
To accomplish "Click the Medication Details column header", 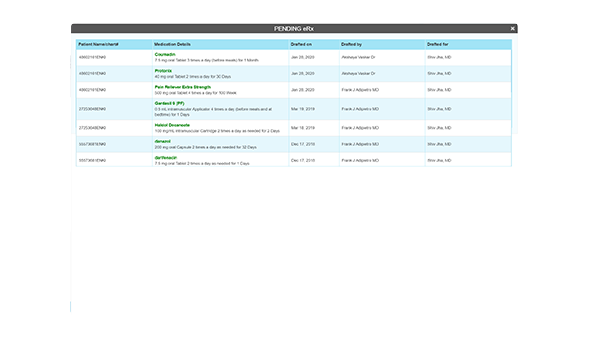I will (172, 44).
